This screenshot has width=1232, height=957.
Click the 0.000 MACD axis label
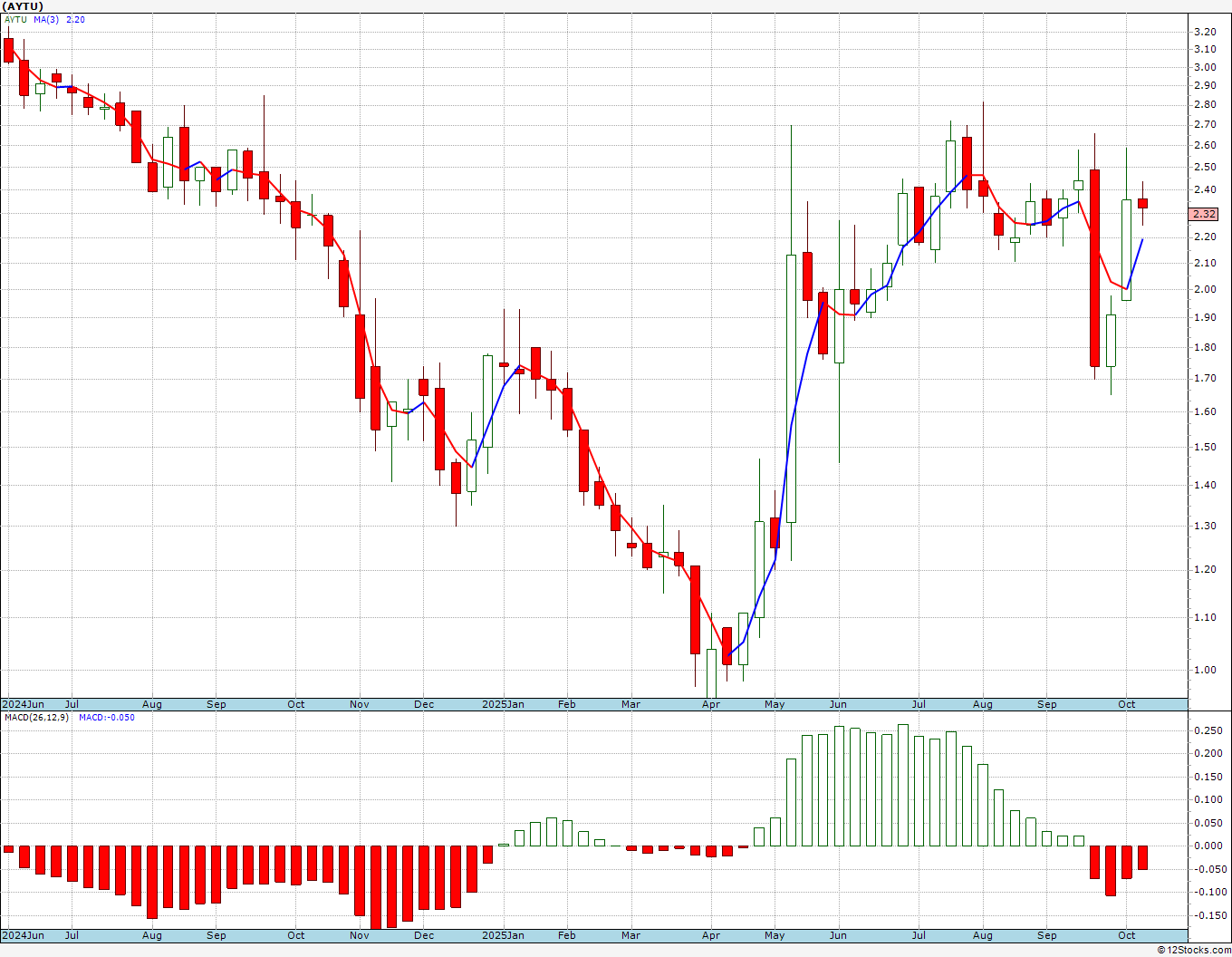(x=1208, y=846)
